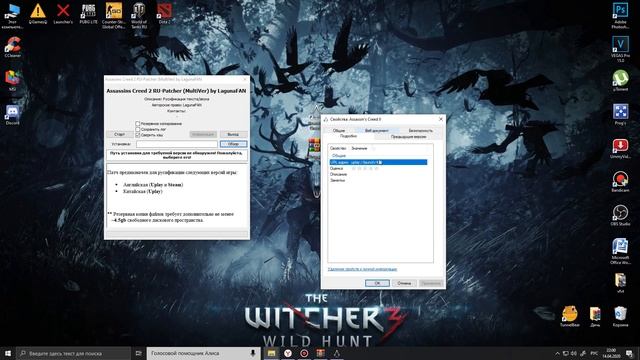
Task: Open the archive icon next to TunnelBear
Action: (x=595, y=316)
